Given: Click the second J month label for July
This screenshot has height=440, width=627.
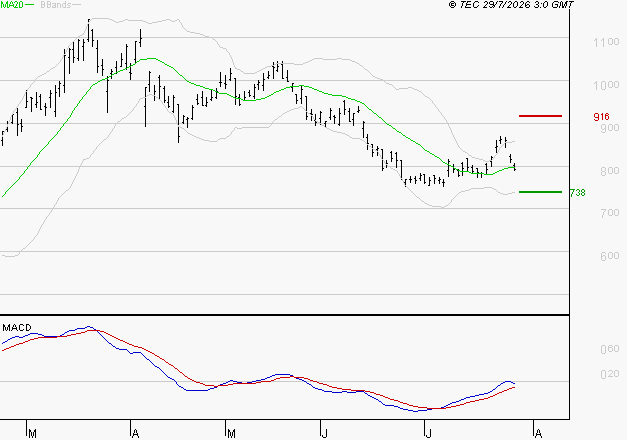Looking at the screenshot, I should coord(428,433).
